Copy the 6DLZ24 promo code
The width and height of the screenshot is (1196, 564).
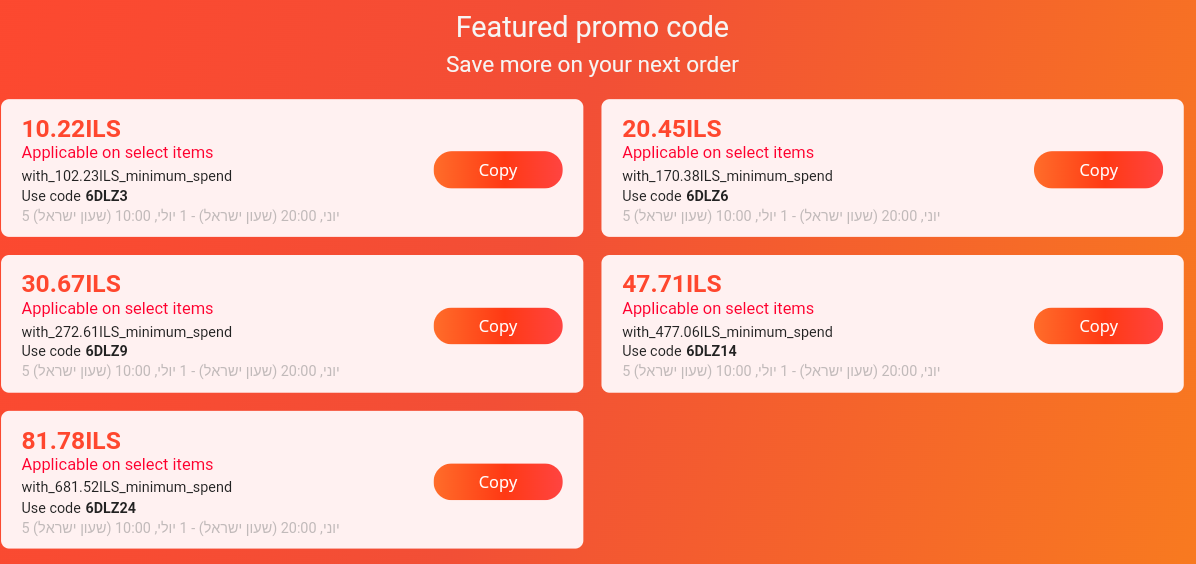pos(497,482)
